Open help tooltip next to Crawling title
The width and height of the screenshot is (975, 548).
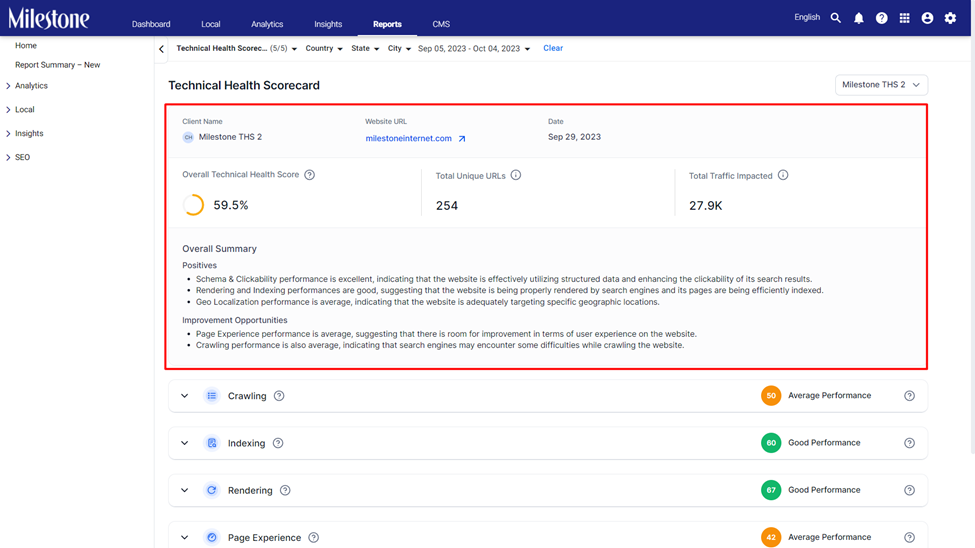click(279, 396)
